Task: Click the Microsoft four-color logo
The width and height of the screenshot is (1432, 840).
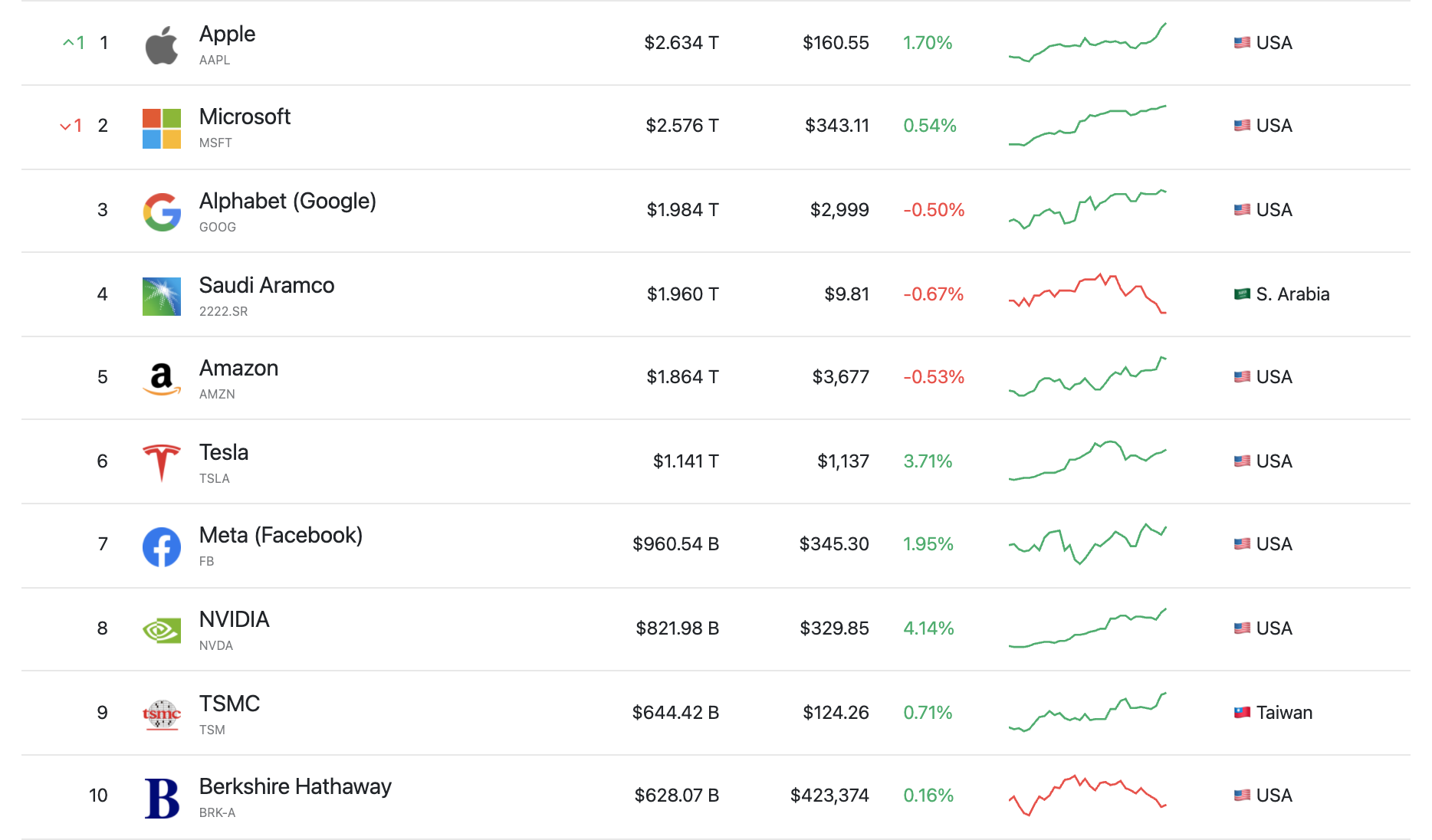Action: [162, 128]
